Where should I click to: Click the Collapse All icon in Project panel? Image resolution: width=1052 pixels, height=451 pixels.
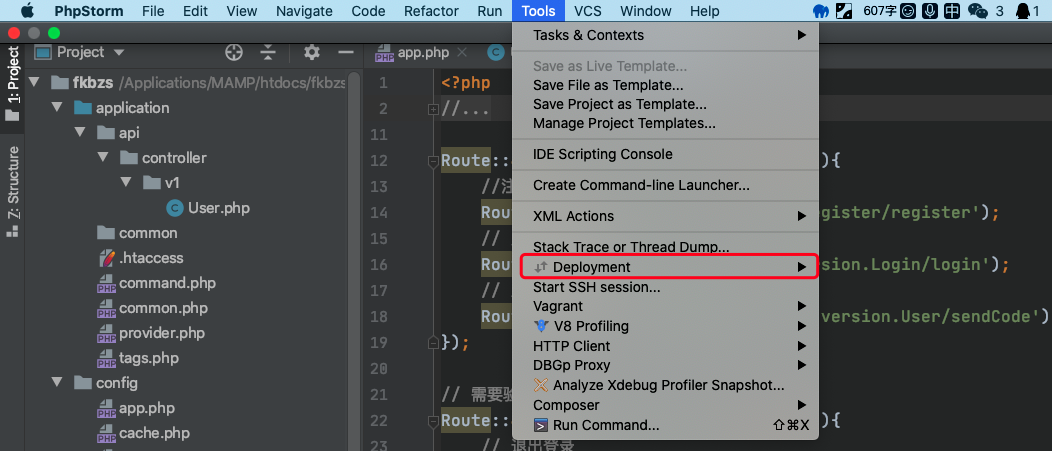click(267, 52)
